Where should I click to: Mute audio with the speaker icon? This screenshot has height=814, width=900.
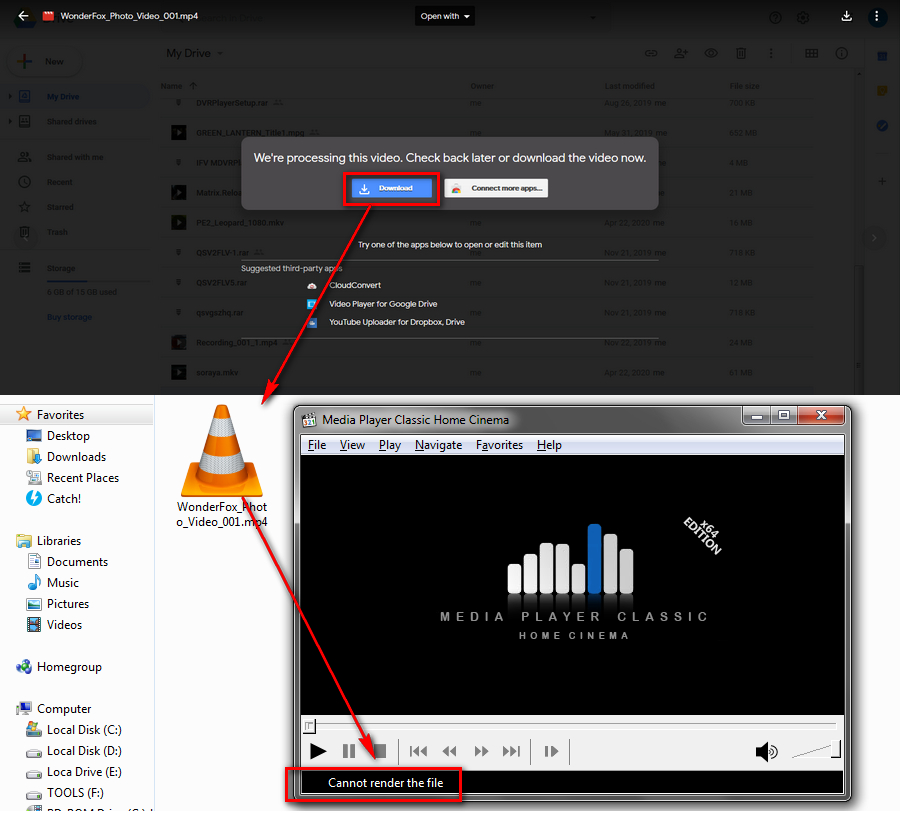(766, 751)
